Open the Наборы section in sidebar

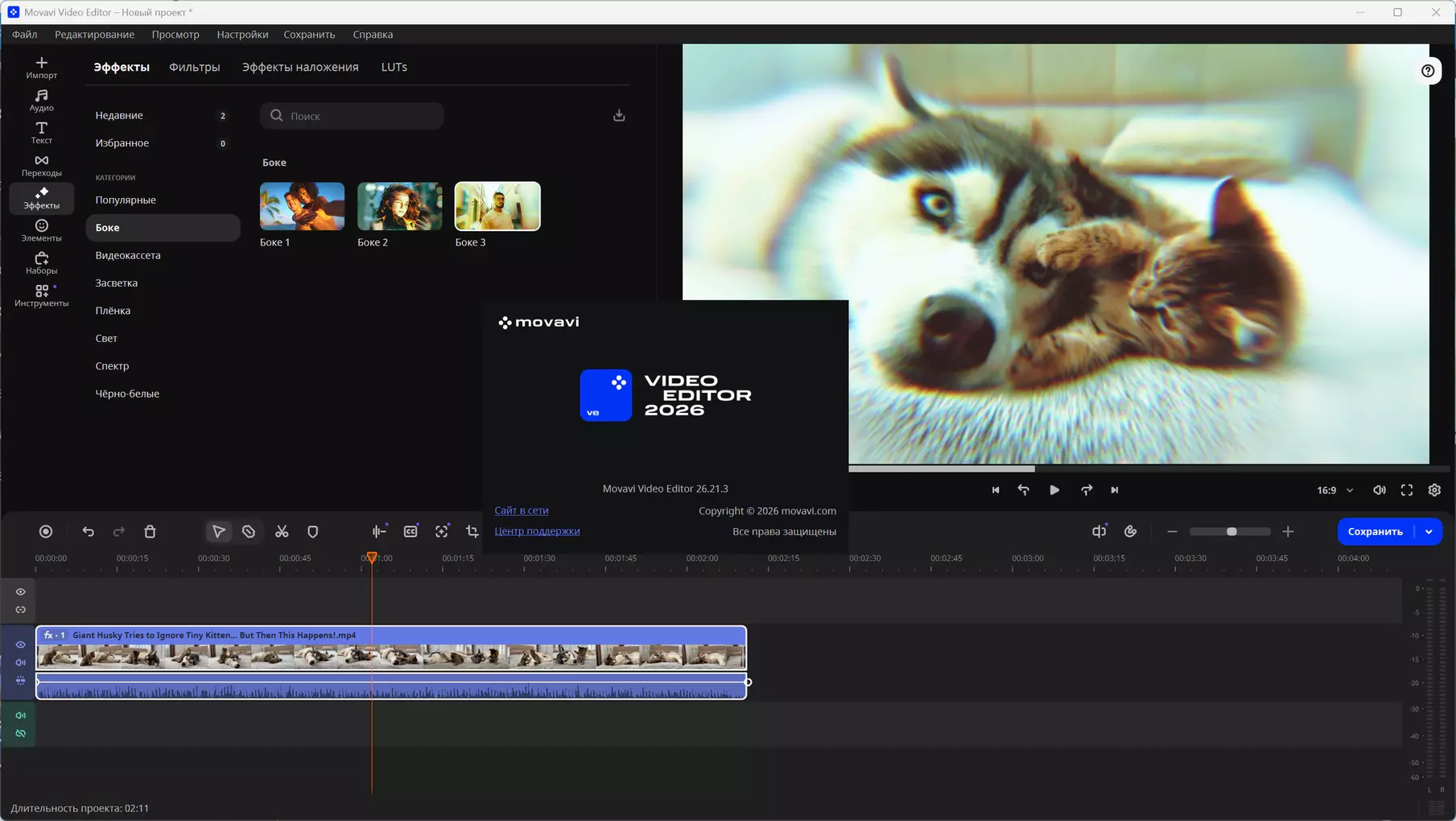point(41,263)
